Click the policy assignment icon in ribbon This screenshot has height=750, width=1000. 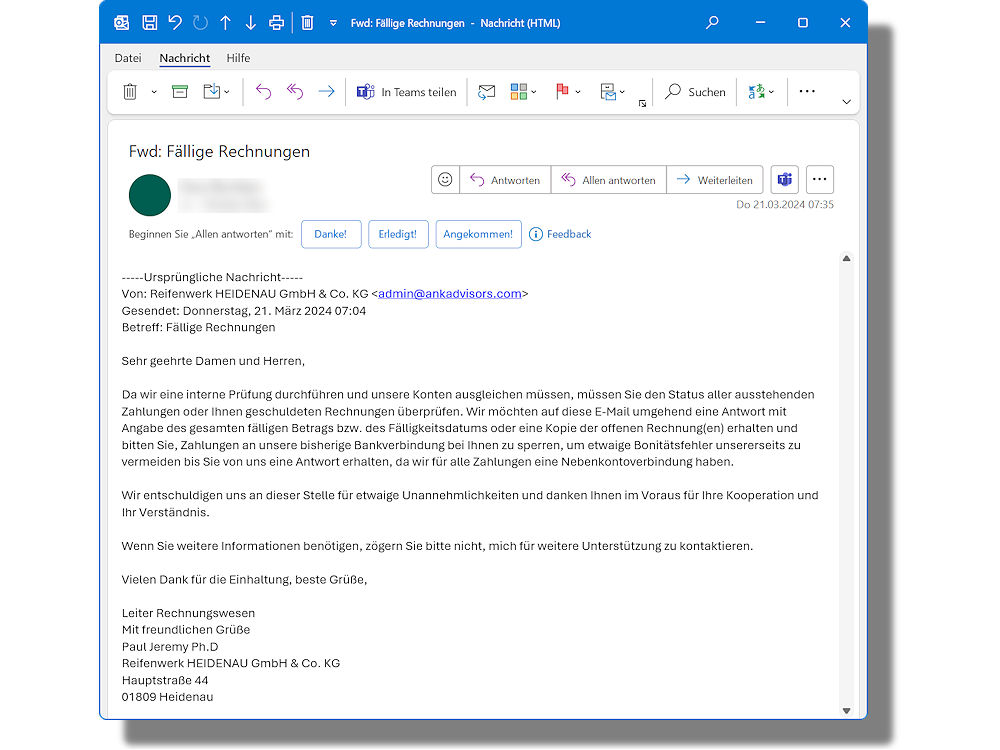608,92
